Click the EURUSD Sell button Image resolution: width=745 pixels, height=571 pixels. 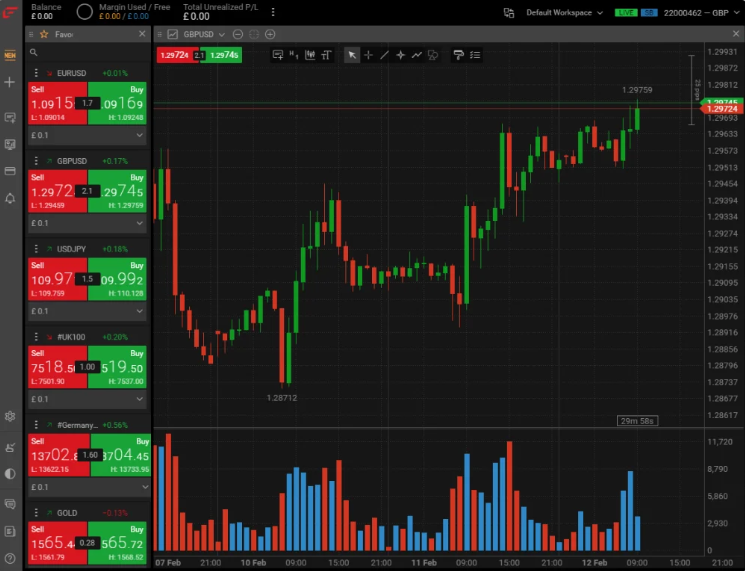click(x=57, y=103)
